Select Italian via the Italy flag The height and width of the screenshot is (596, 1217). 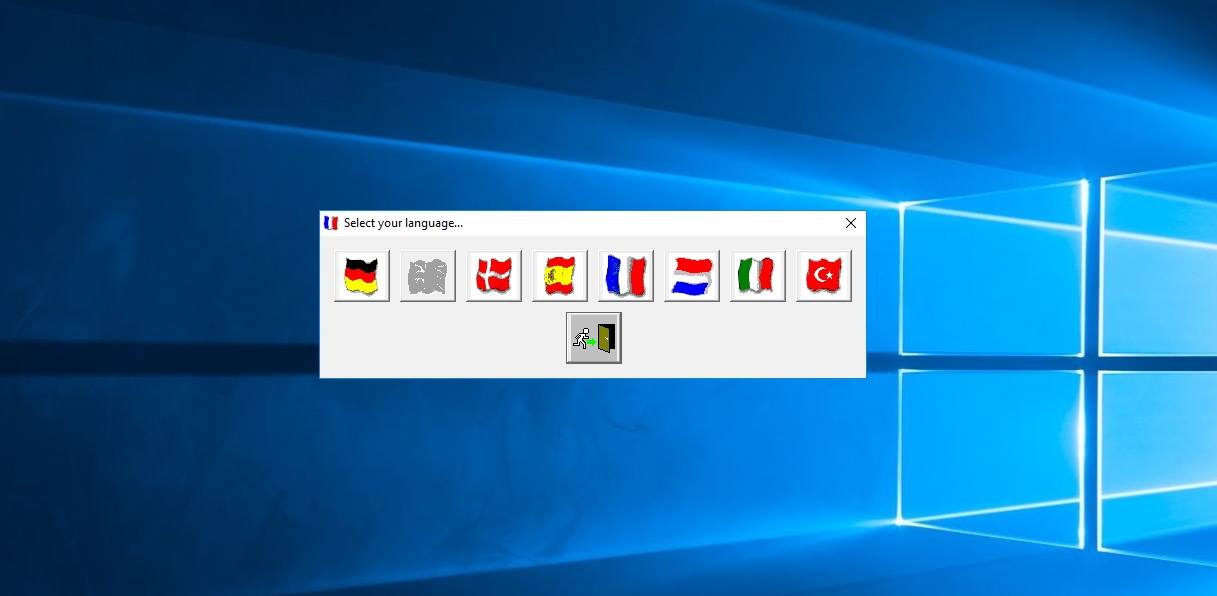[757, 275]
